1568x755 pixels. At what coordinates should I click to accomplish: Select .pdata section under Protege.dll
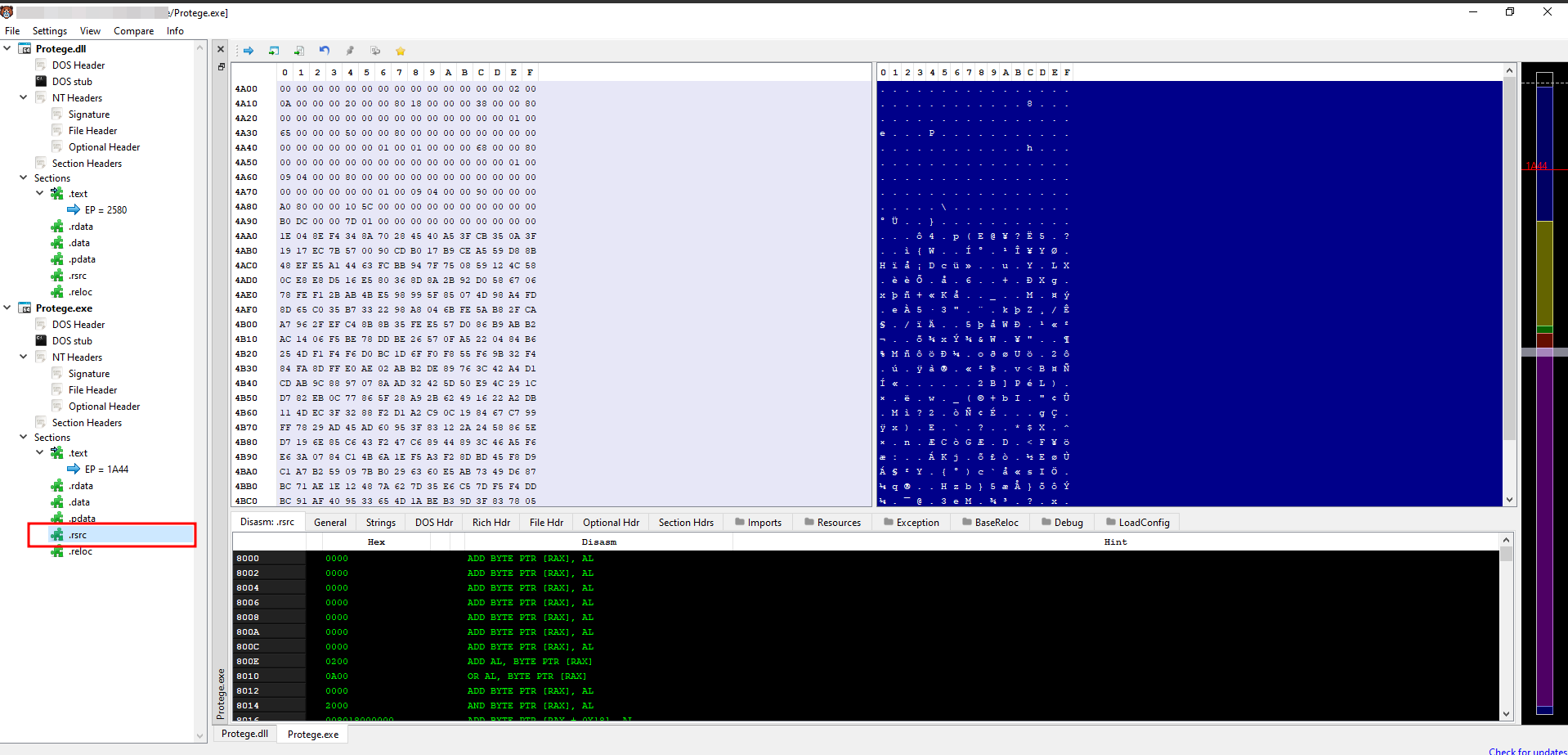[x=82, y=259]
